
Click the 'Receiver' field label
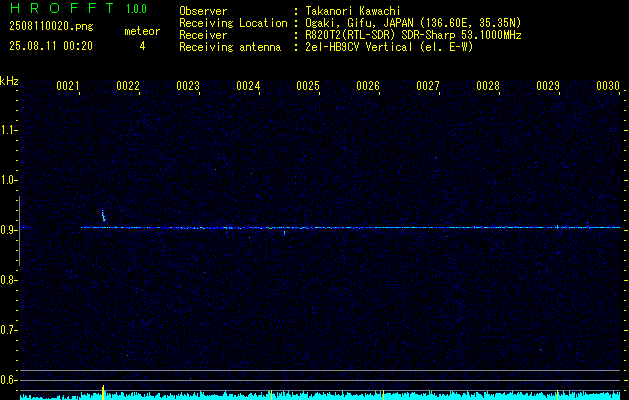pyautogui.click(x=203, y=35)
